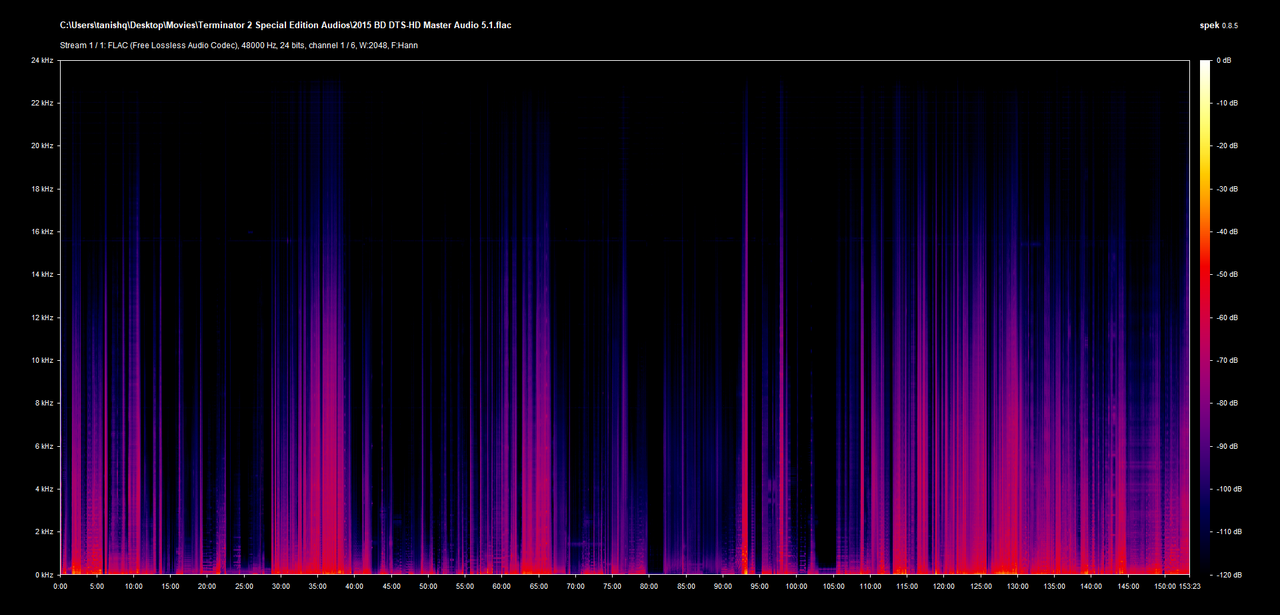Click the 70:00 time axis label
This screenshot has width=1280, height=615.
tap(576, 587)
